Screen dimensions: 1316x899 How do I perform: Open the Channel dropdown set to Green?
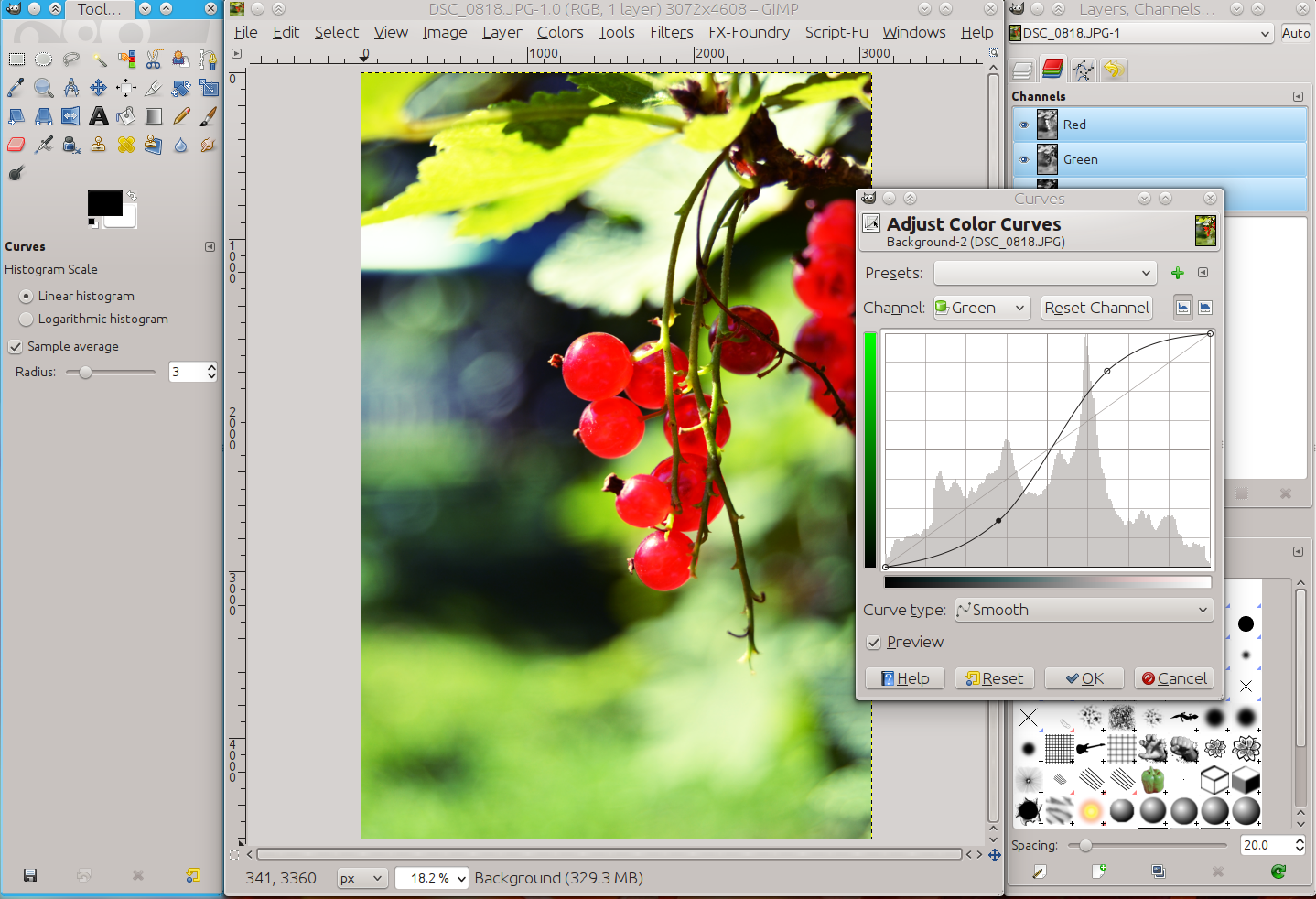point(981,308)
